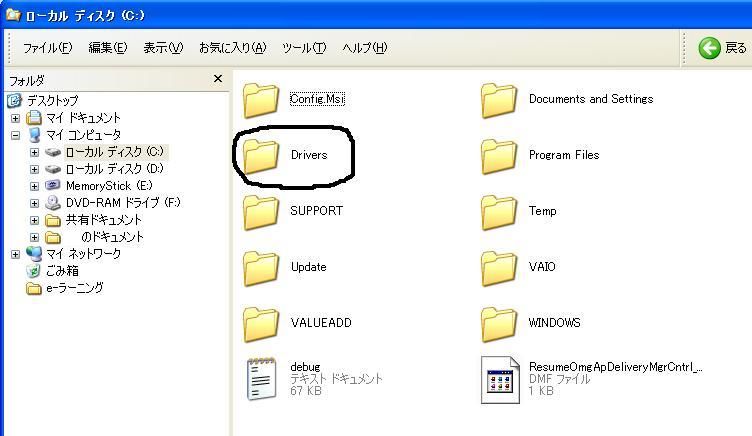The image size is (752, 436).
Task: Select the Program Files folder icon
Action: [x=499, y=156]
